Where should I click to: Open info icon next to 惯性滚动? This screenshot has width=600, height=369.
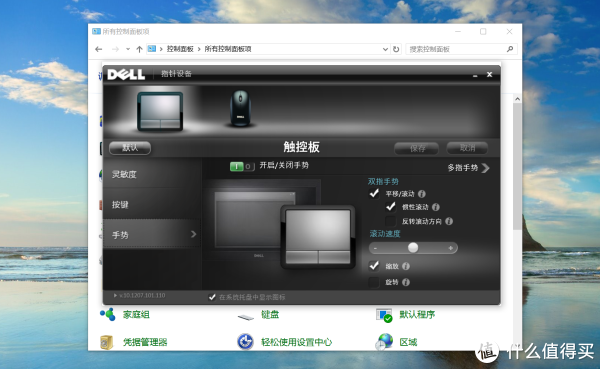click(x=435, y=207)
